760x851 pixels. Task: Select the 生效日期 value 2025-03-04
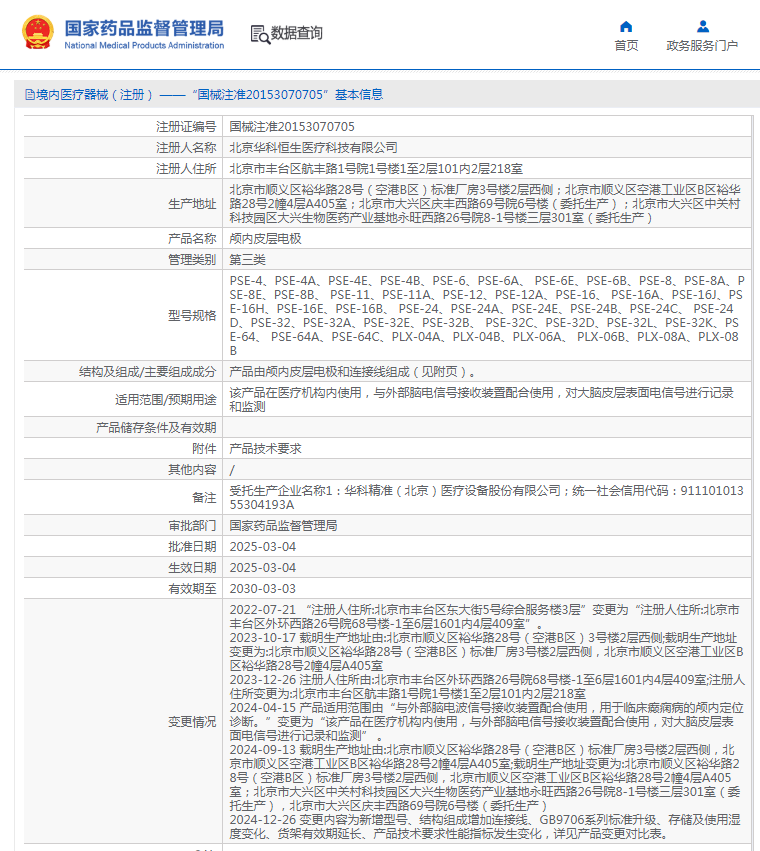point(263,568)
